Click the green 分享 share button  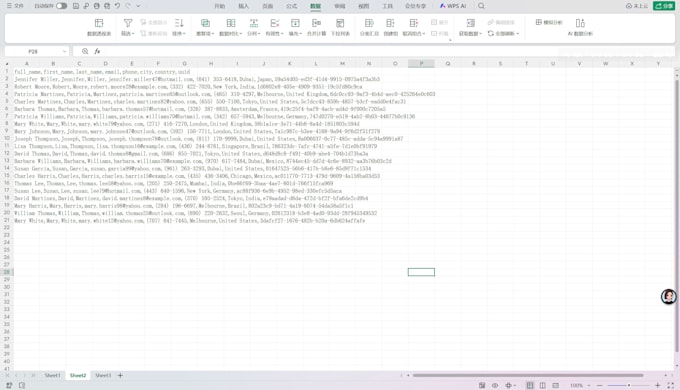[x=664, y=6]
